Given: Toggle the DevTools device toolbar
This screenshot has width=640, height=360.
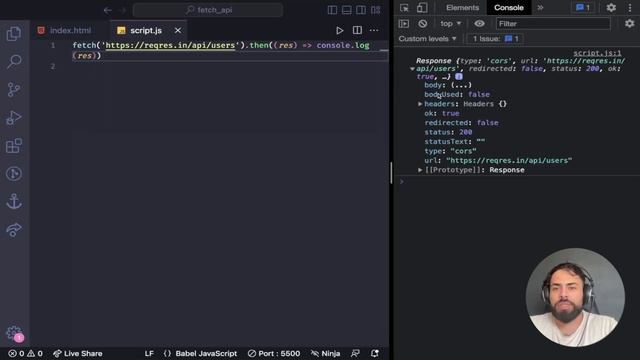Looking at the screenshot, I should pos(422,8).
